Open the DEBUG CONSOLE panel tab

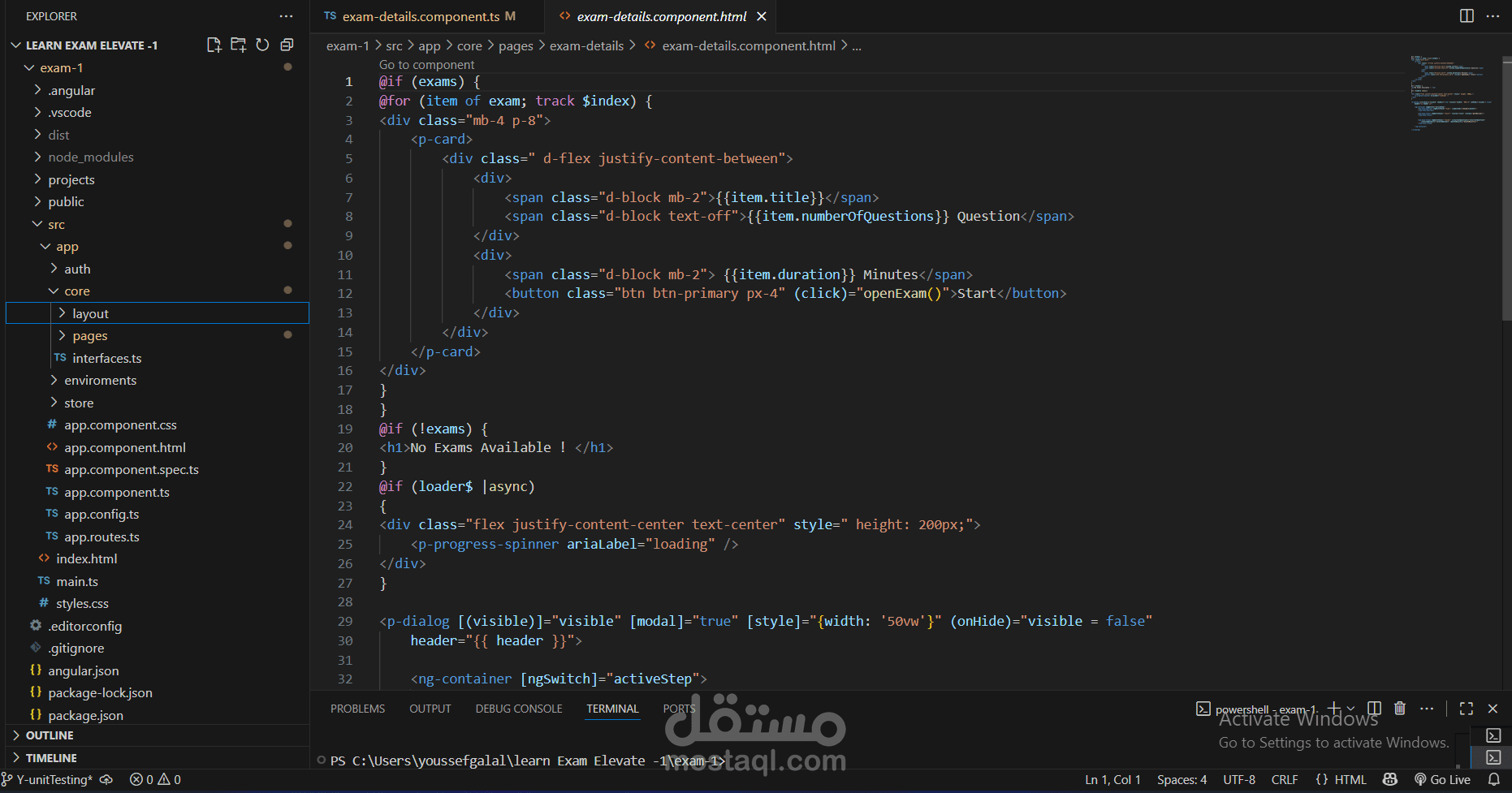pyautogui.click(x=519, y=709)
